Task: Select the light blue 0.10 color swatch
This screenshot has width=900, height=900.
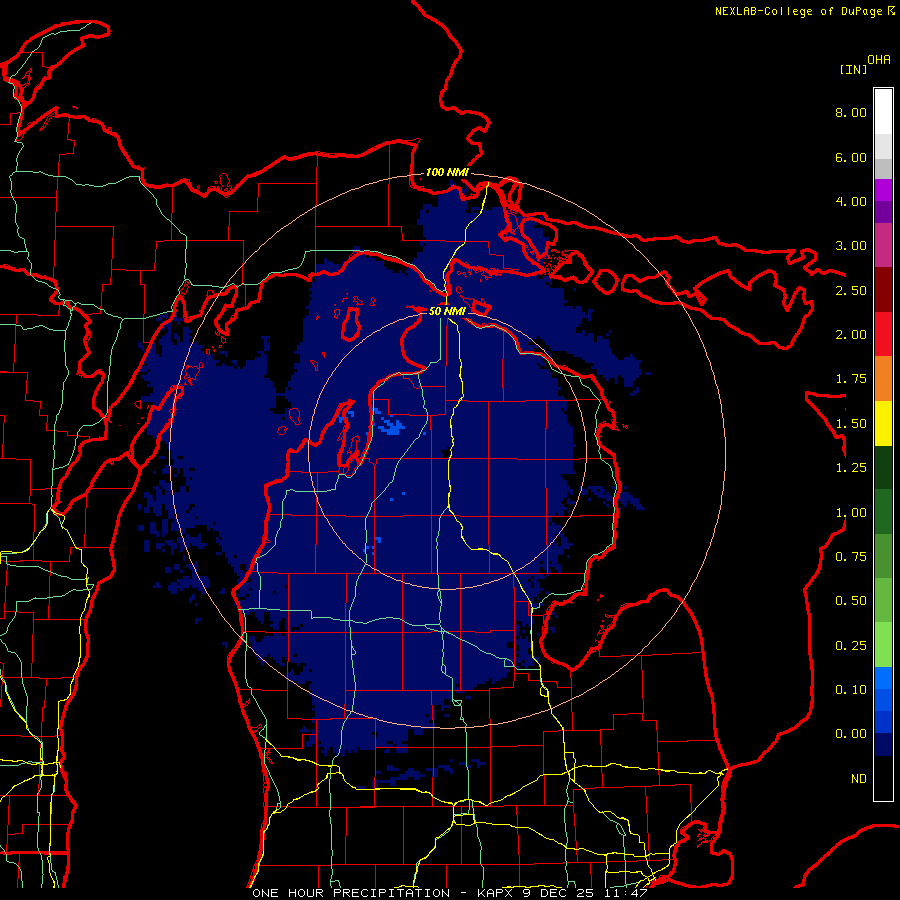Action: click(x=883, y=678)
